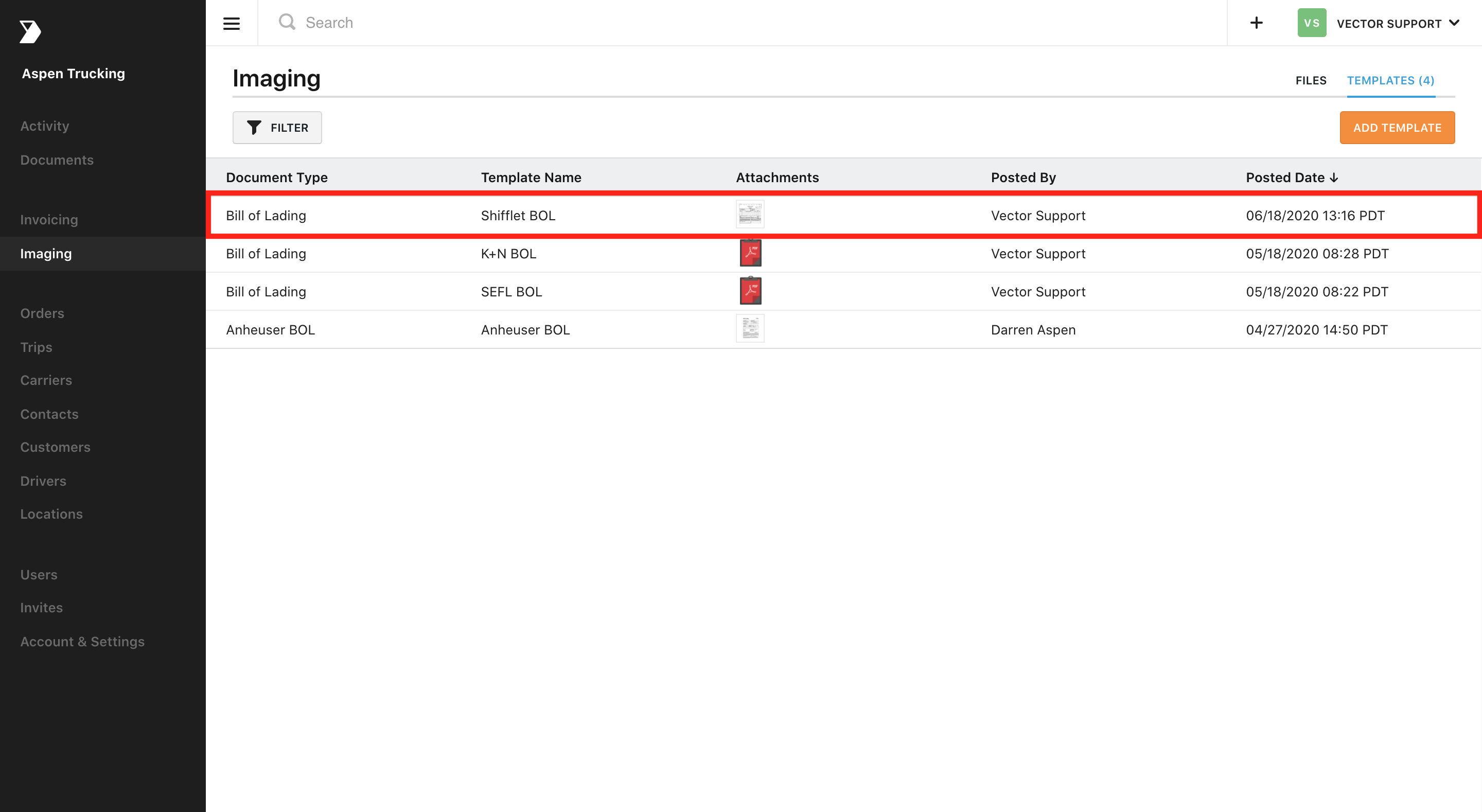Open SEFL BOL PDF attachment icon

[750, 291]
